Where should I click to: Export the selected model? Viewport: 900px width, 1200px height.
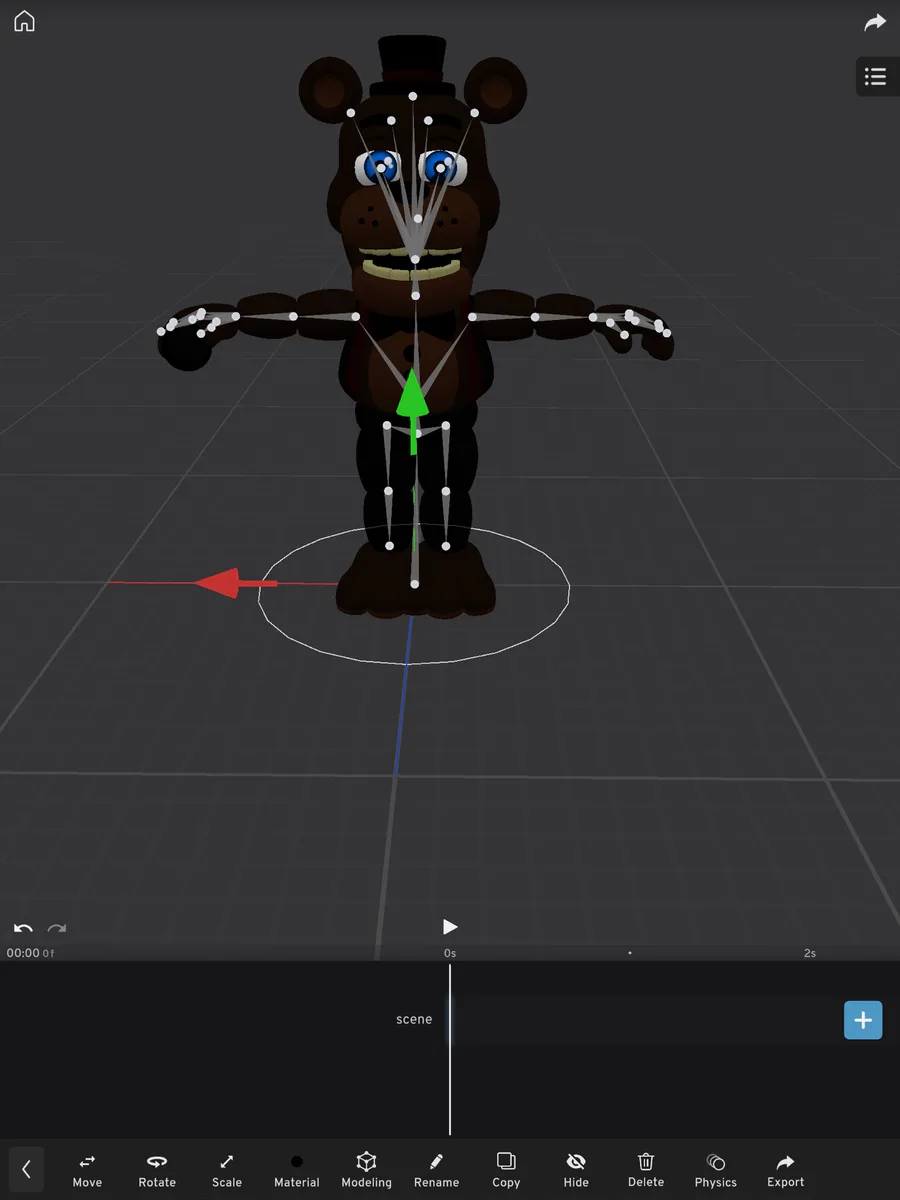click(786, 1170)
